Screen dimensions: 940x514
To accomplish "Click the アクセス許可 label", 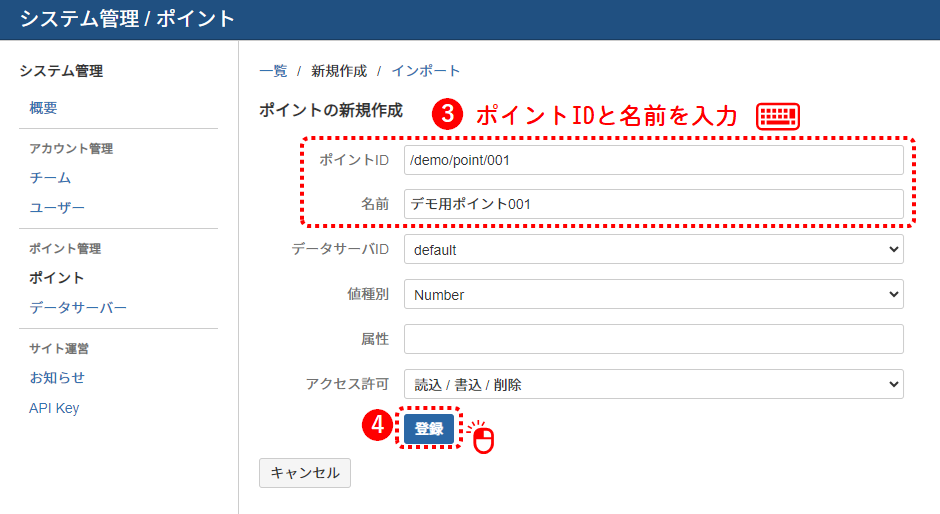I will [x=347, y=384].
